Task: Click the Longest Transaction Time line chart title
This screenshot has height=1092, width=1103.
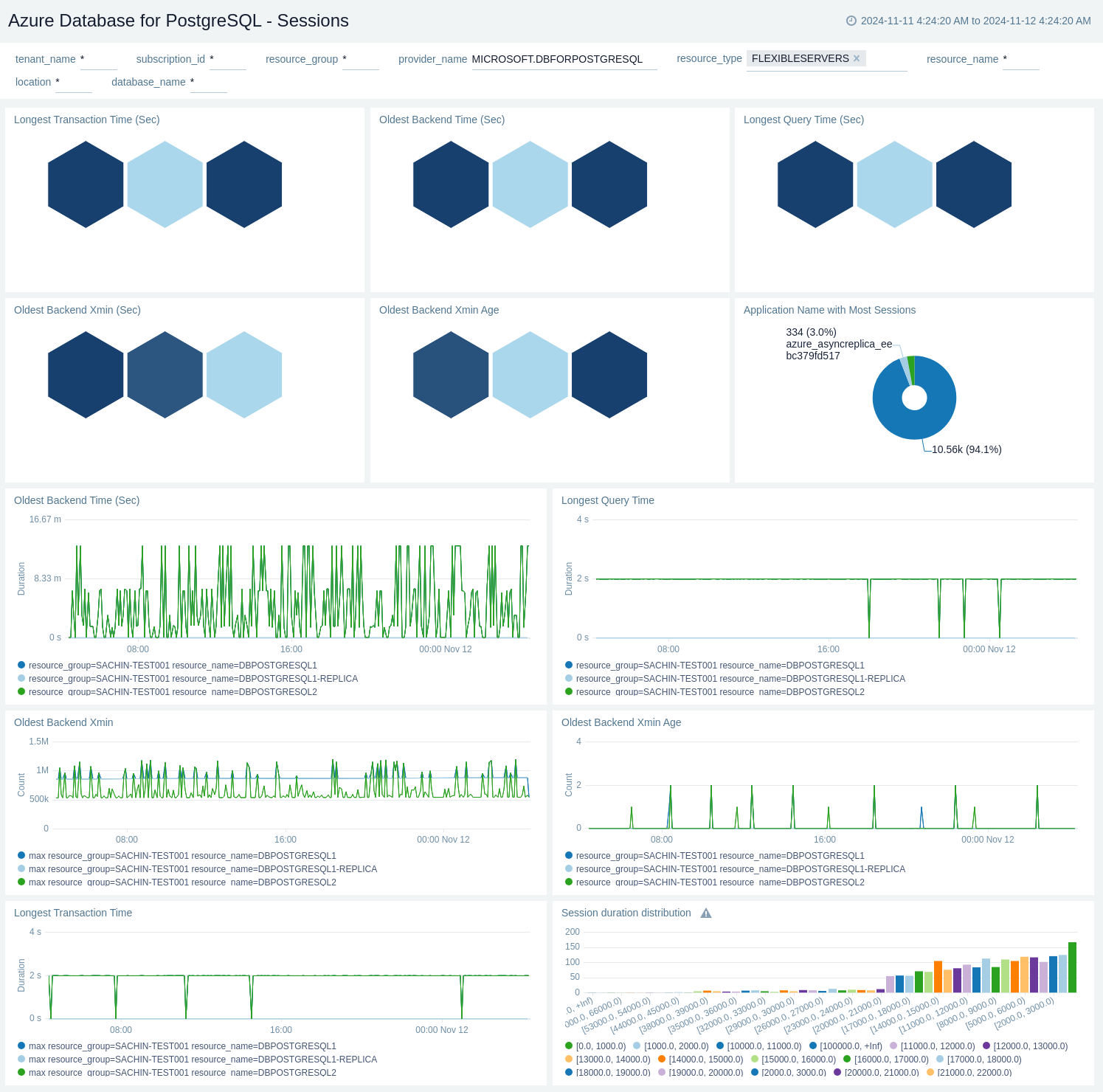Action: click(x=73, y=913)
